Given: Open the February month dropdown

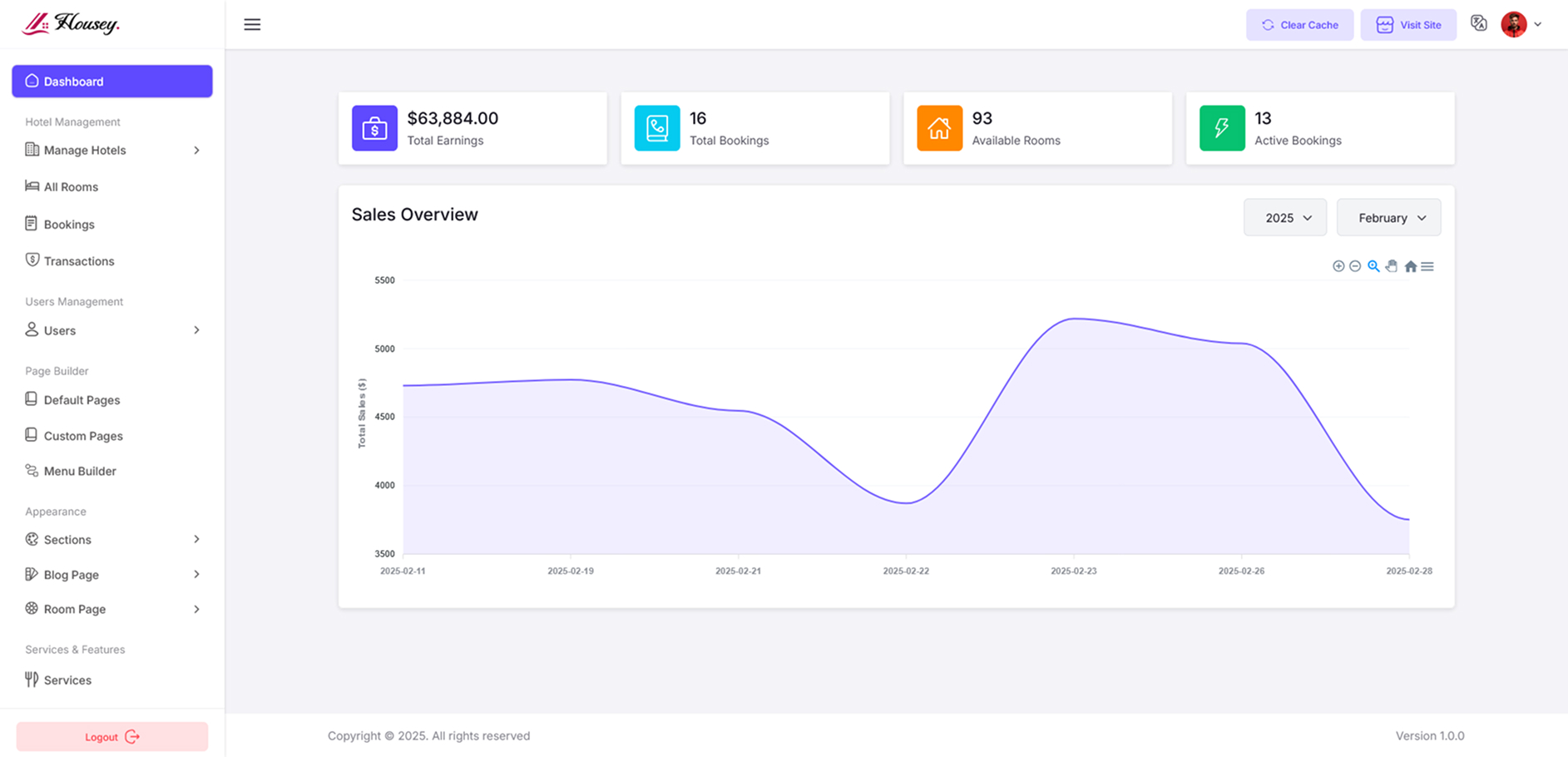Looking at the screenshot, I should [1388, 218].
